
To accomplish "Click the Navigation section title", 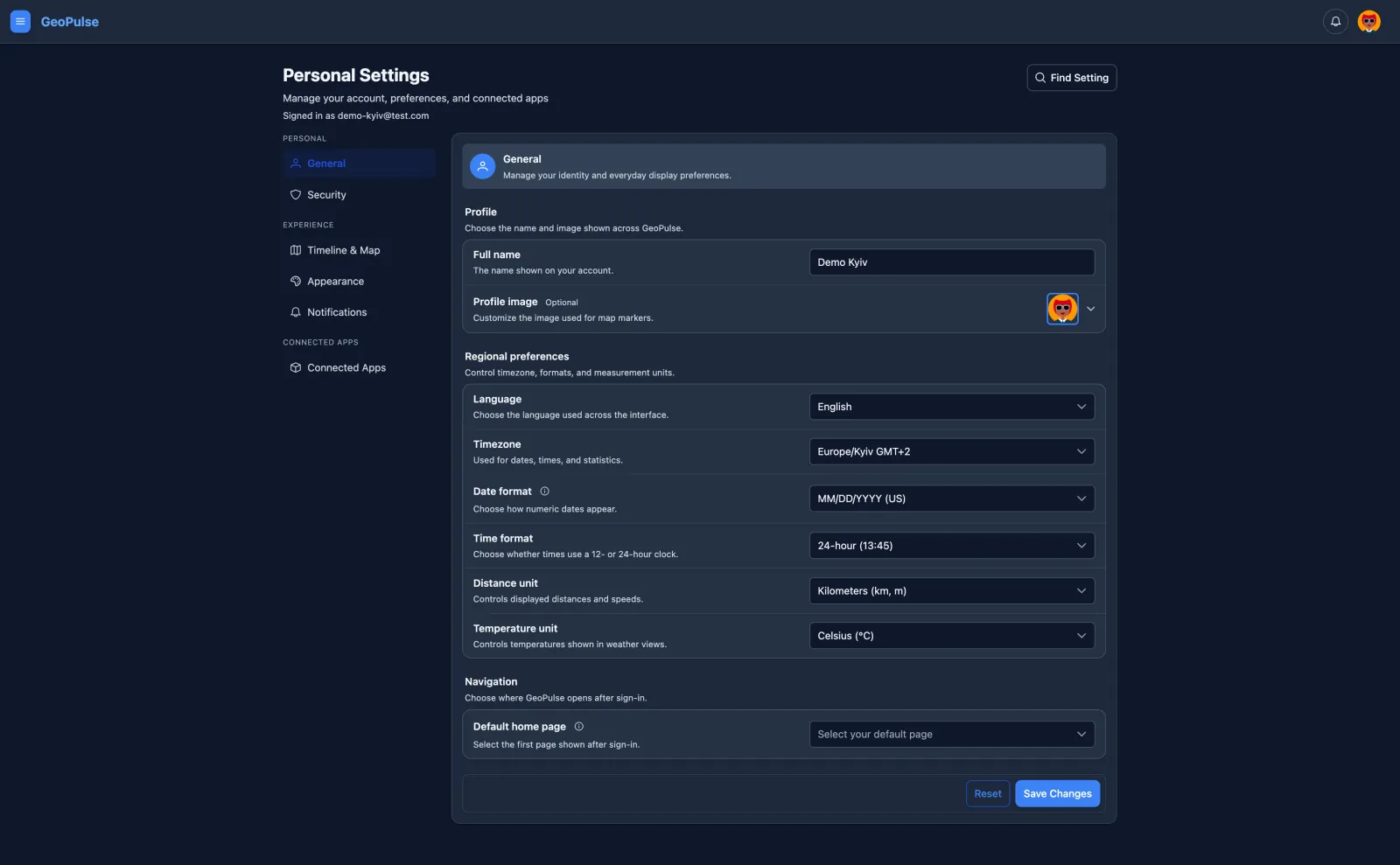I will pyautogui.click(x=491, y=682).
